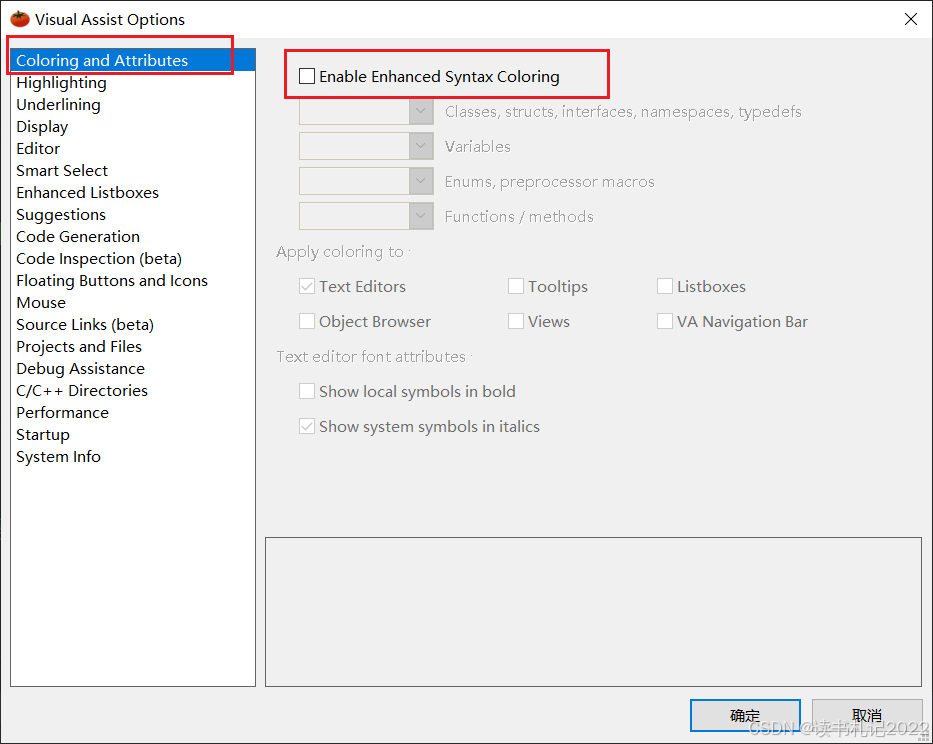Open the Underlining options page
Viewport: 933px width, 744px height.
click(133, 104)
